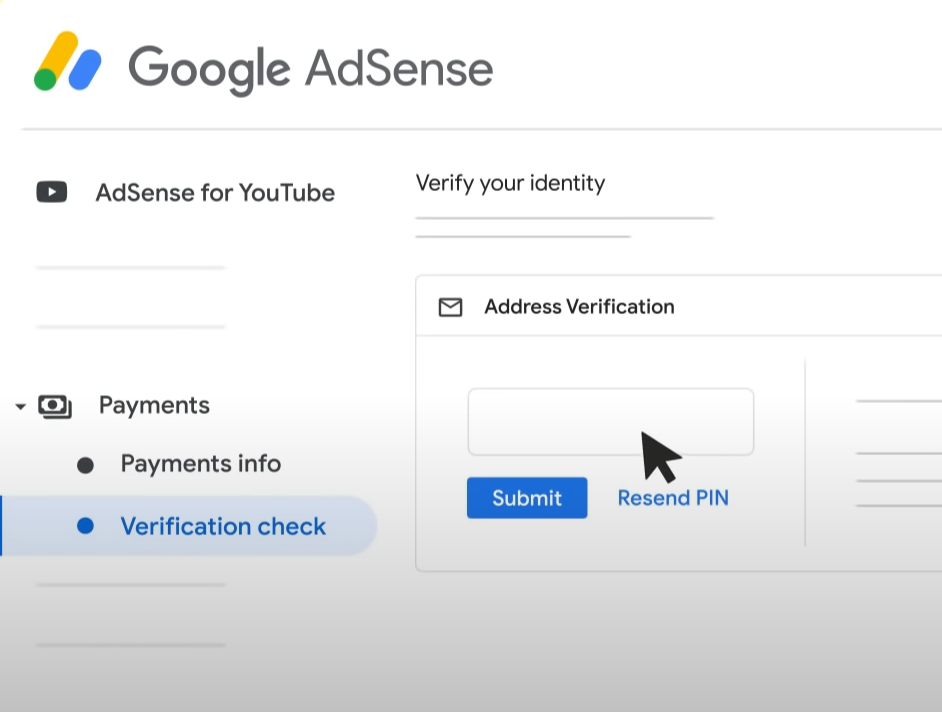Focus the PIN entry input field

tap(611, 422)
